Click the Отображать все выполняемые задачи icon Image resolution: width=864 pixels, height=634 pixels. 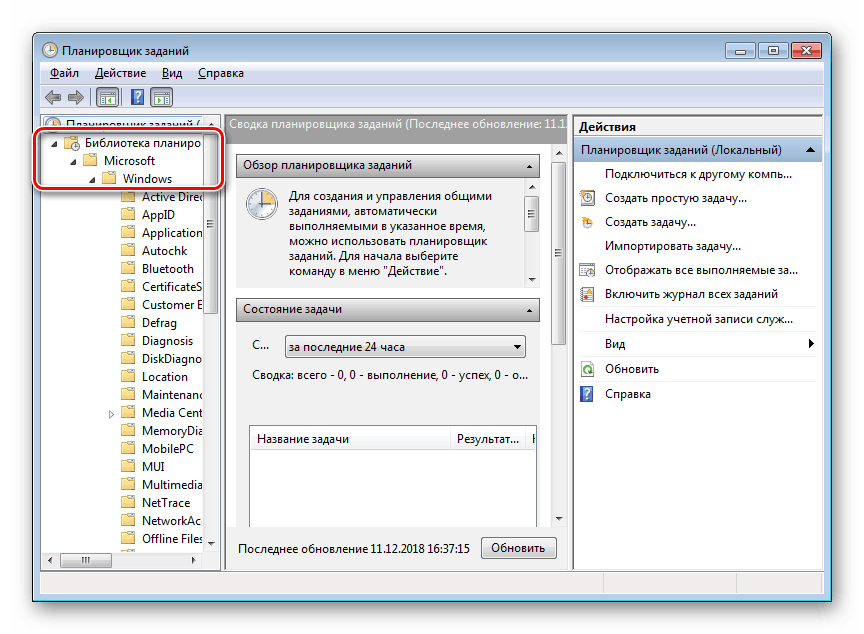(587, 270)
